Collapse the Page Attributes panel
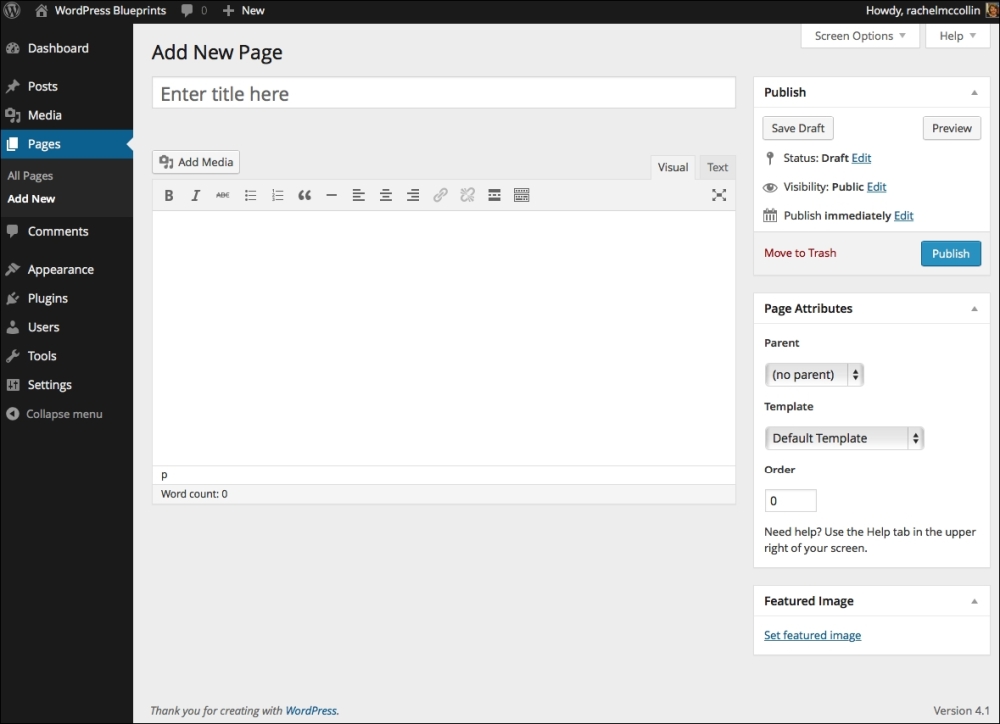Screen dimensions: 1000x724 974,309
